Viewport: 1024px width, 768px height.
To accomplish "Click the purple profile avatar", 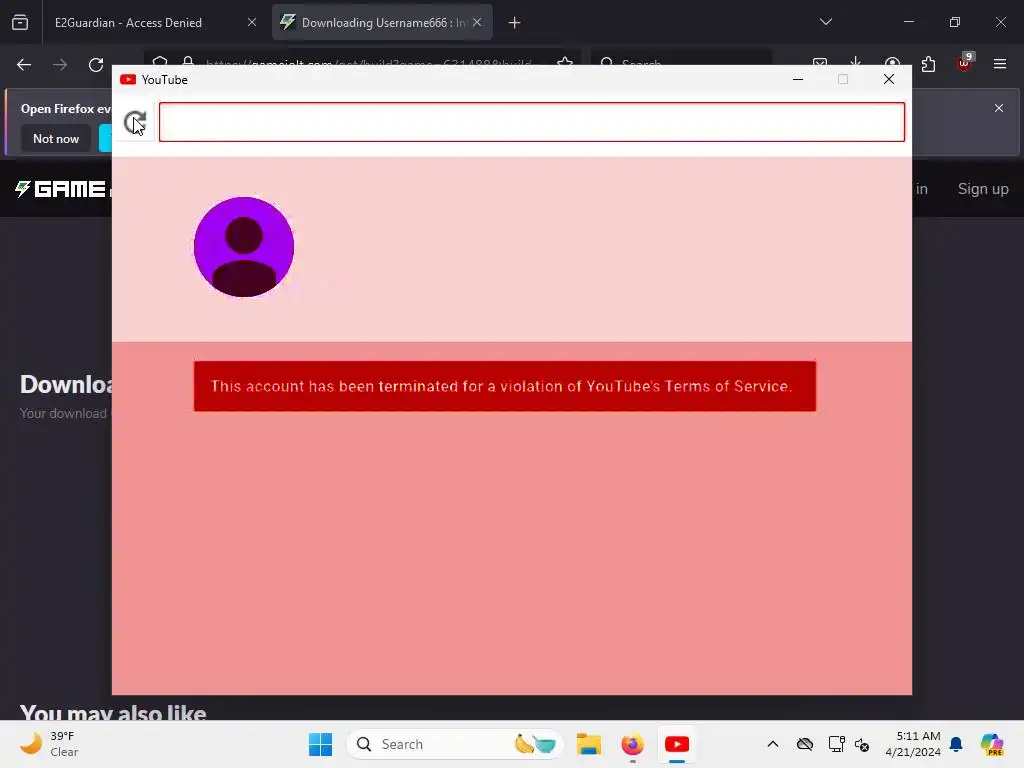I will coord(244,247).
